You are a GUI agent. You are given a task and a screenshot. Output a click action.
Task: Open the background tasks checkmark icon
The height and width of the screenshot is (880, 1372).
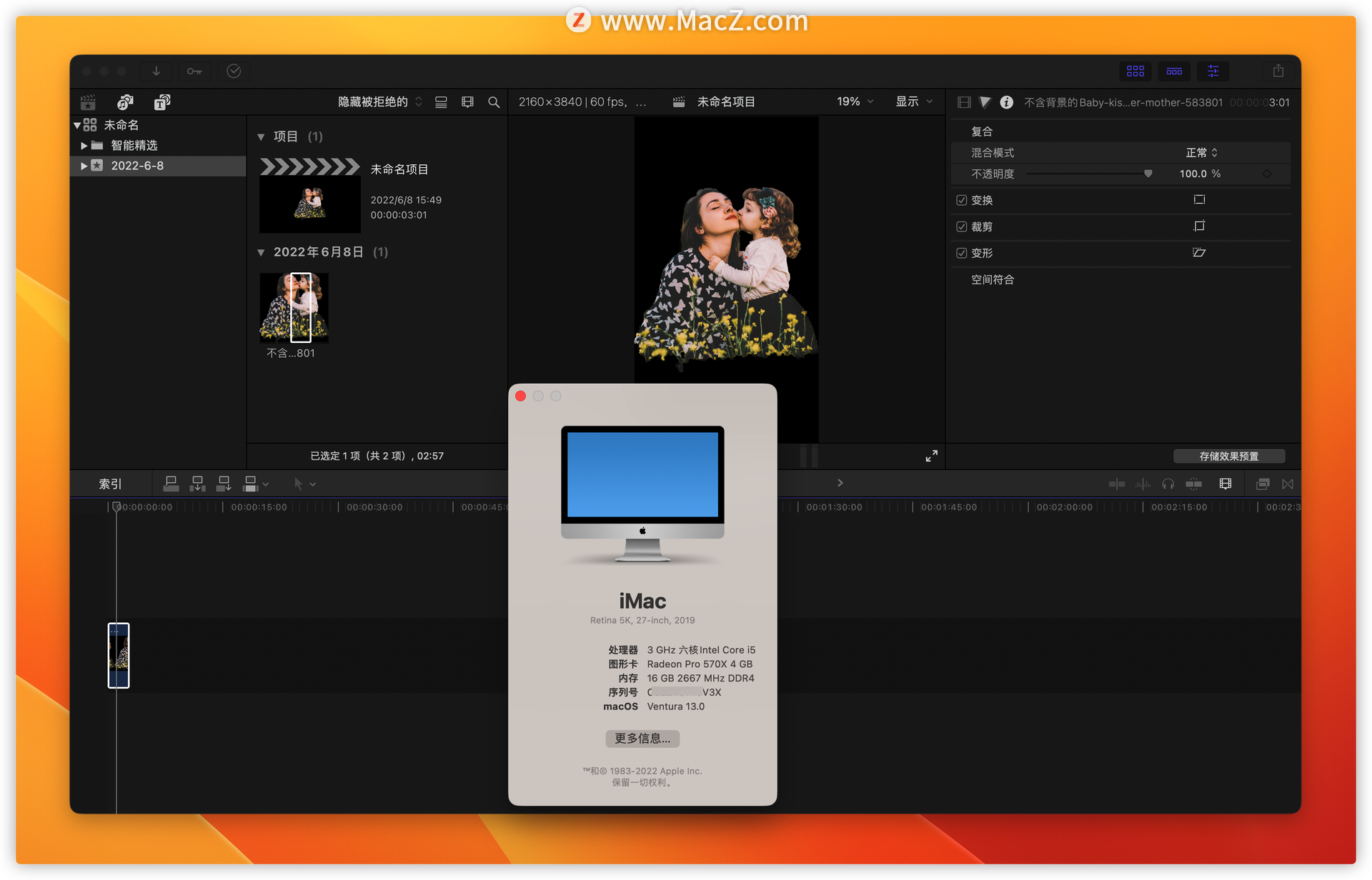click(234, 71)
